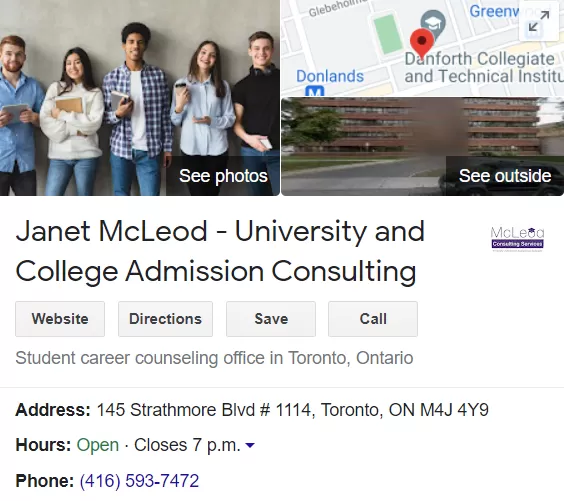Click the Call button
564x501 pixels.
(373, 319)
